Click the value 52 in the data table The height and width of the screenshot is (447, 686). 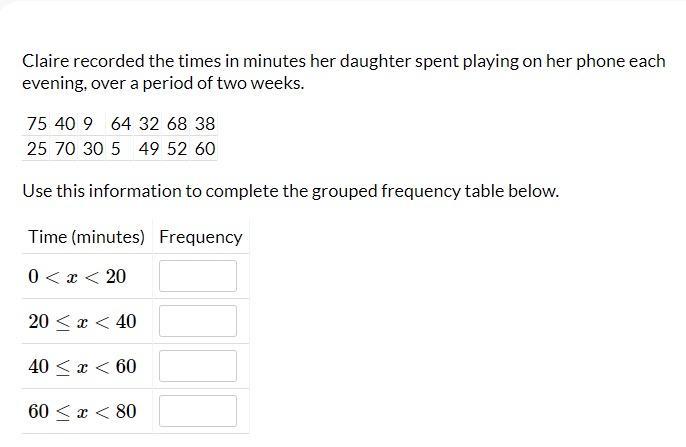pos(177,149)
